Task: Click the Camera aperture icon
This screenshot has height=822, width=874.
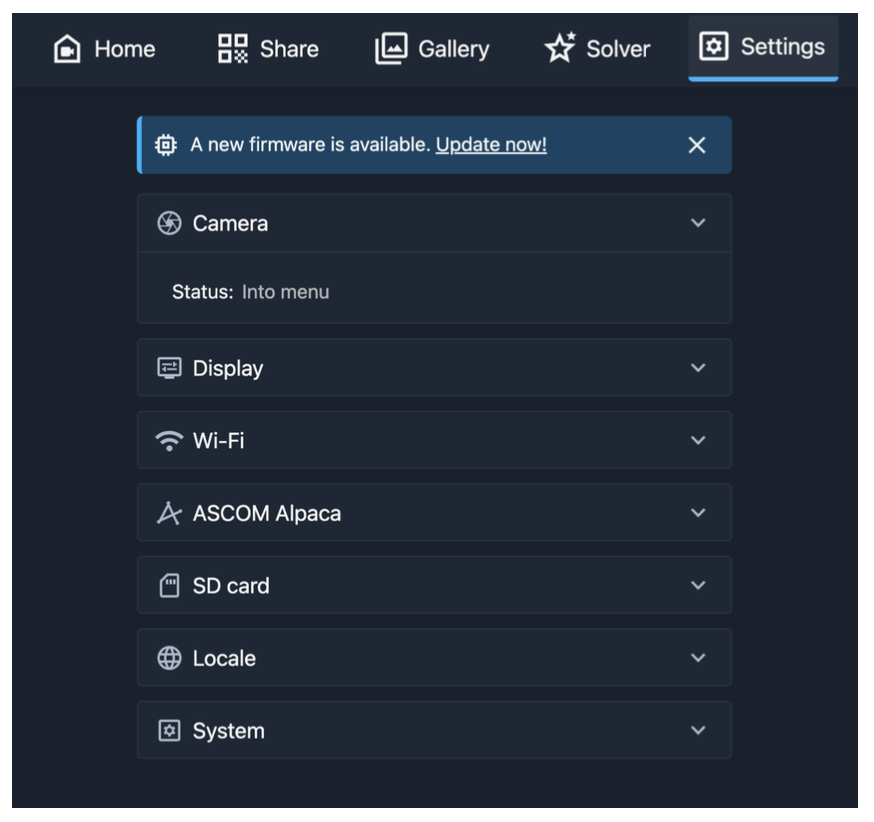Action: pos(169,224)
